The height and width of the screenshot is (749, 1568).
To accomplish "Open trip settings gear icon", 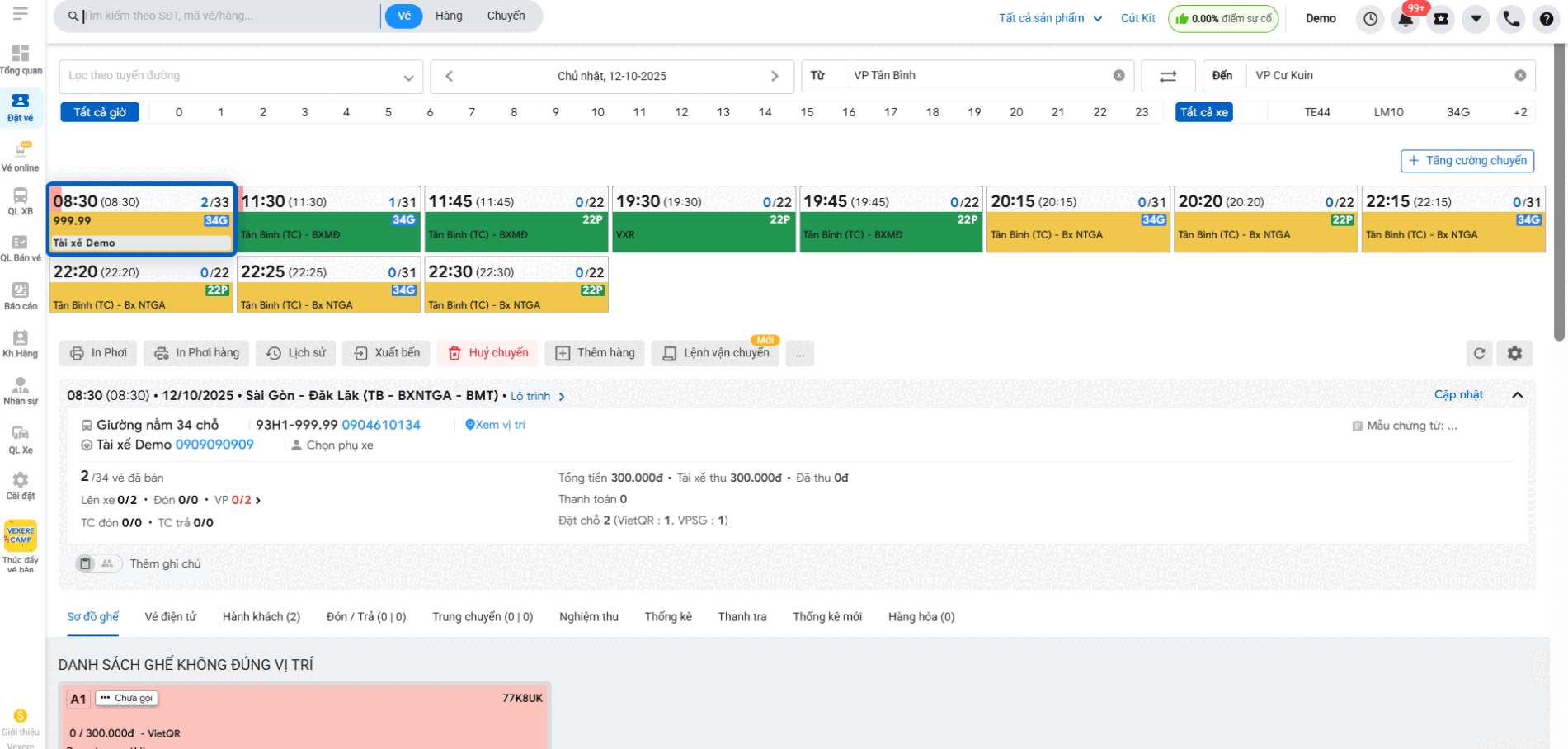I will coord(1514,353).
